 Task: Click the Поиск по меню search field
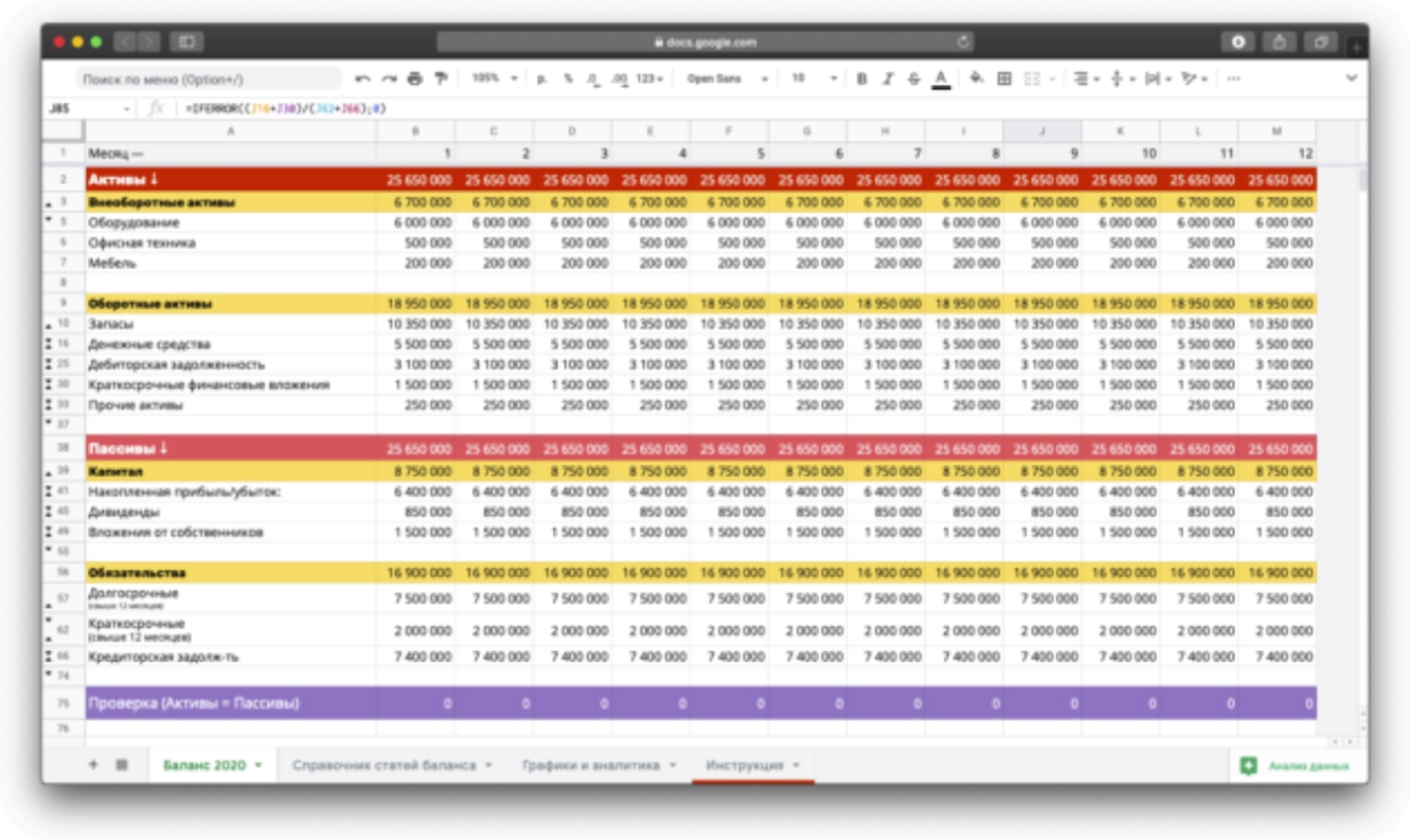[208, 79]
